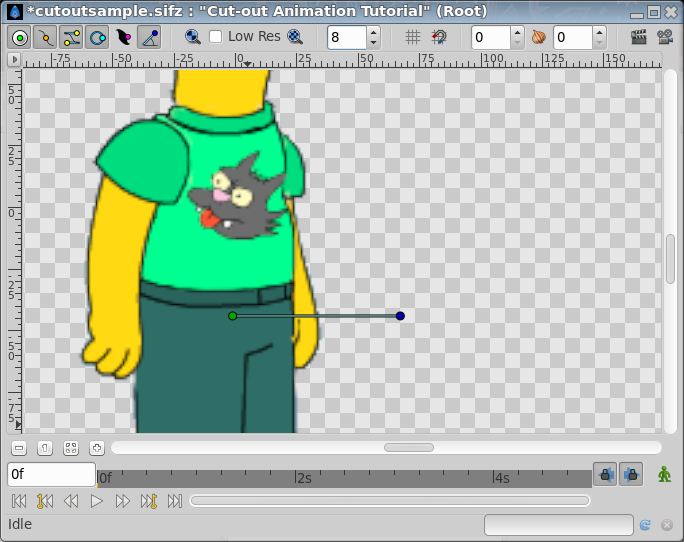Image resolution: width=684 pixels, height=542 pixels.
Task: Click the quality field showing 8
Action: pyautogui.click(x=347, y=38)
